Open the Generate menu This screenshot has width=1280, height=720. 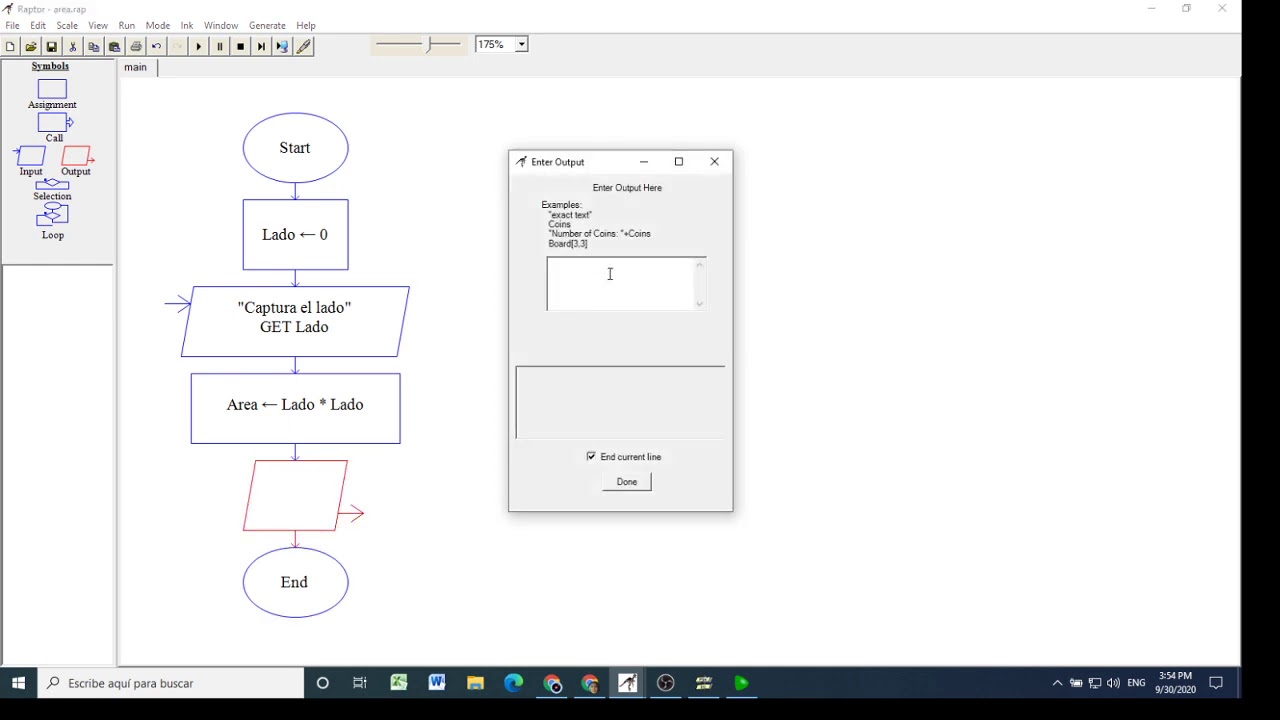pyautogui.click(x=267, y=25)
